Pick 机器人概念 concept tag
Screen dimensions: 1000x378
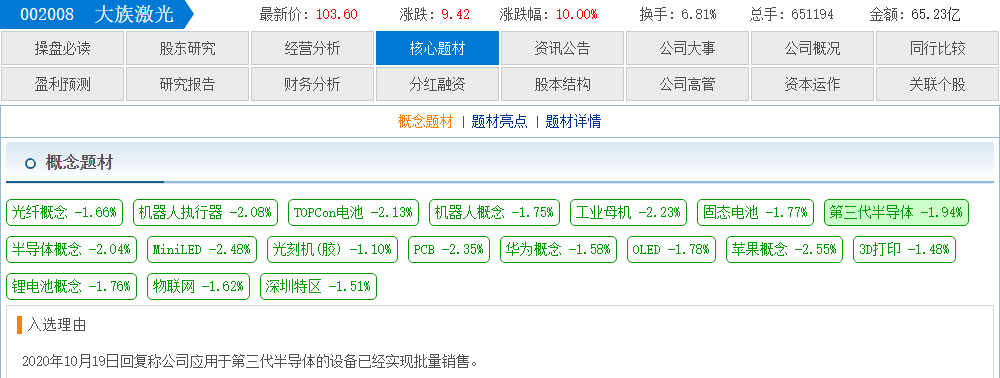pos(494,212)
